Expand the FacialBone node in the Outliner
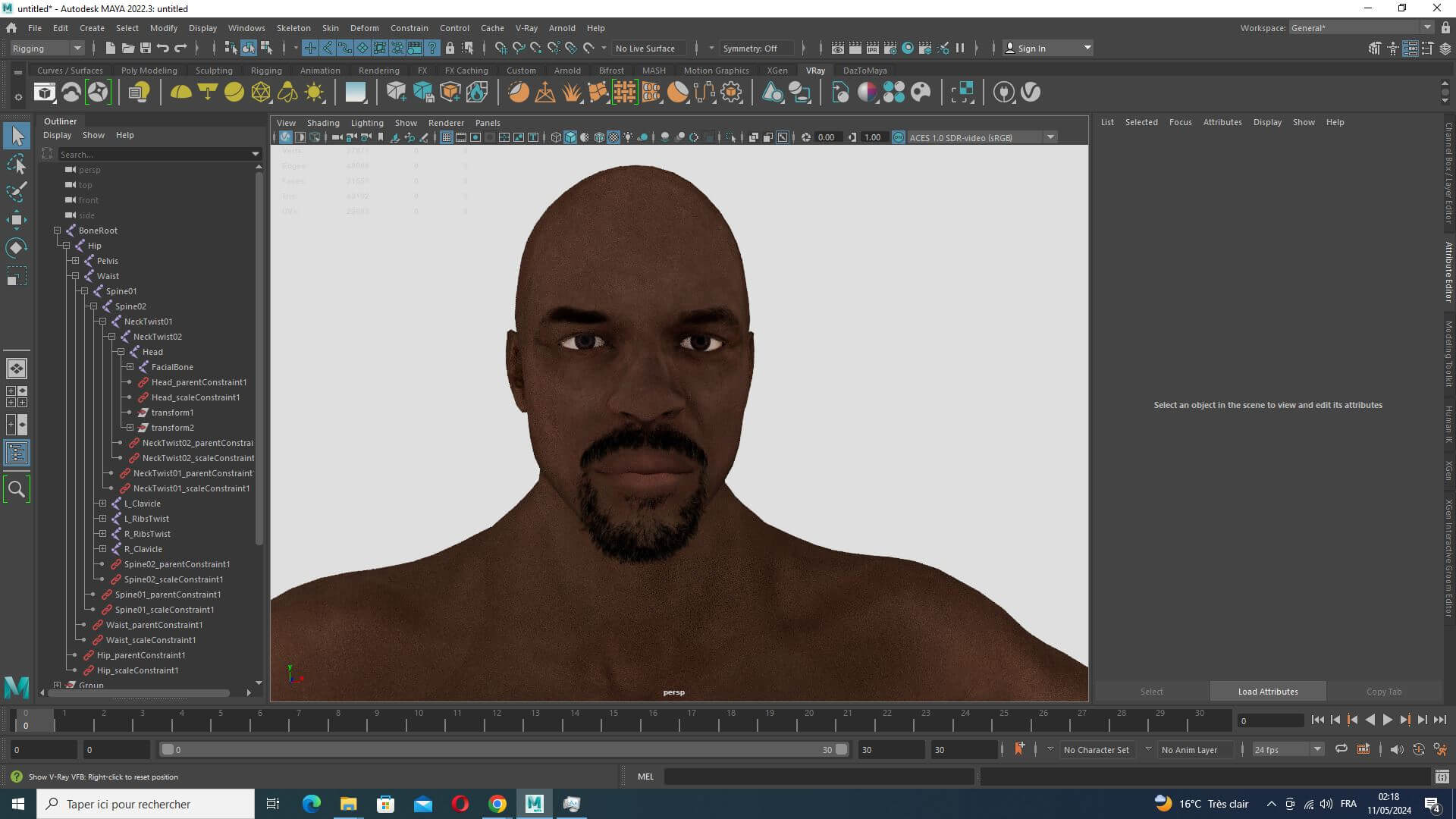Image resolution: width=1456 pixels, height=819 pixels. [130, 367]
